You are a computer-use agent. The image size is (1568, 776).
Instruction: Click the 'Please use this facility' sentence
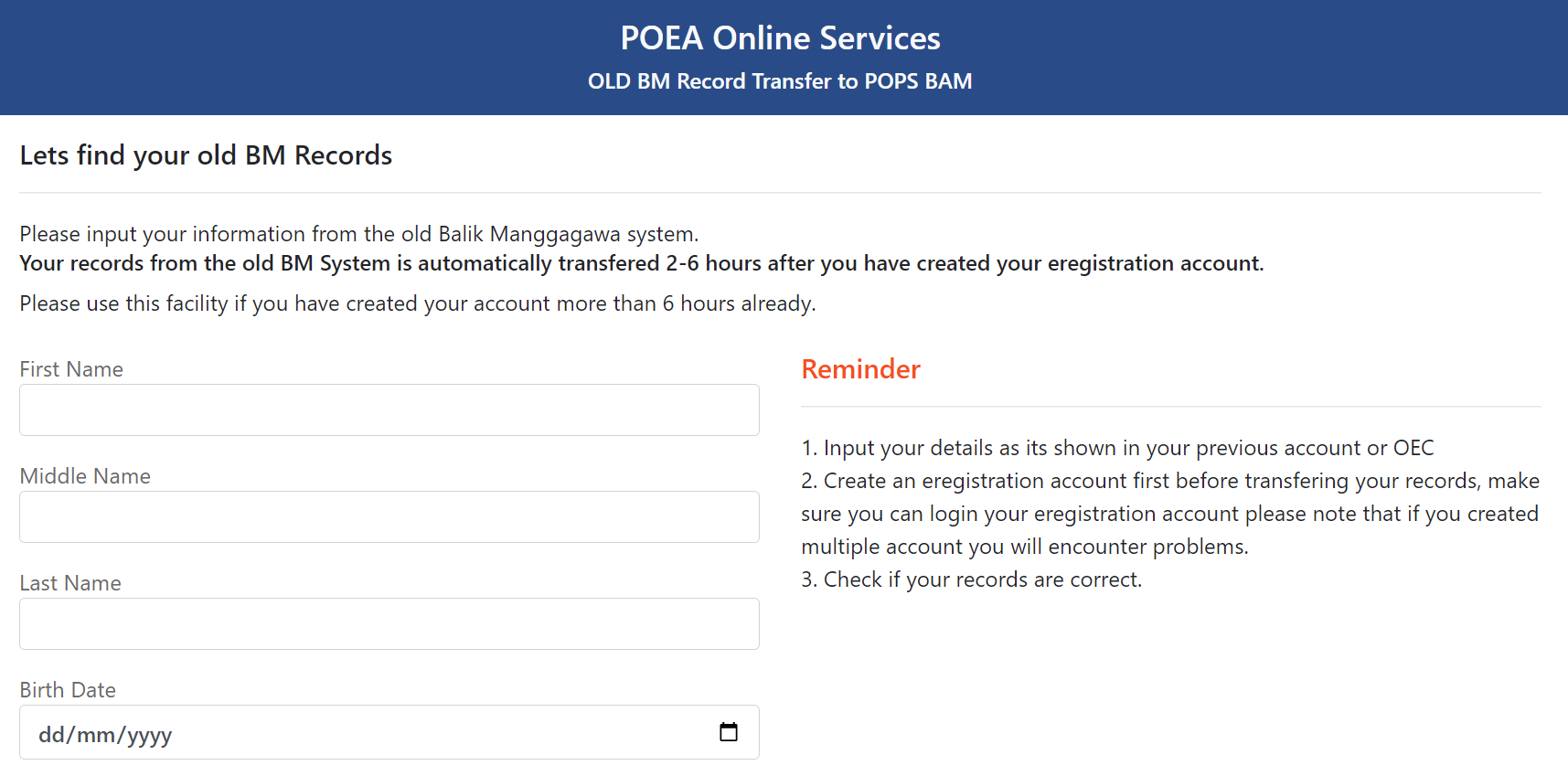(417, 303)
